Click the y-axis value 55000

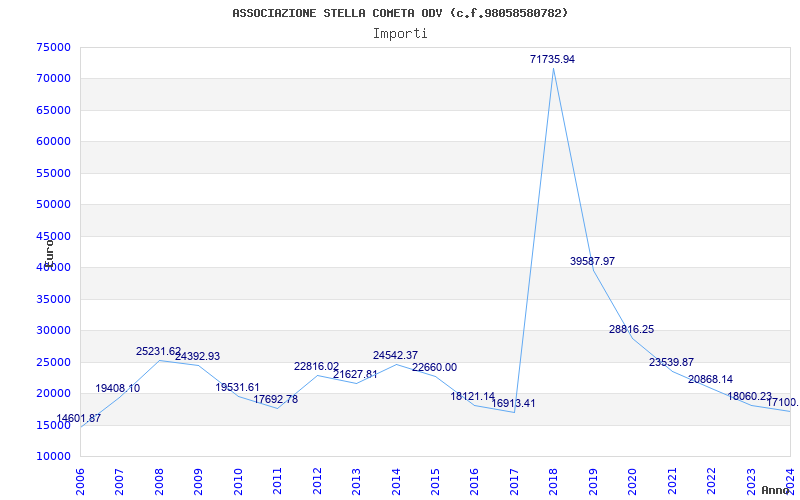(x=54, y=173)
